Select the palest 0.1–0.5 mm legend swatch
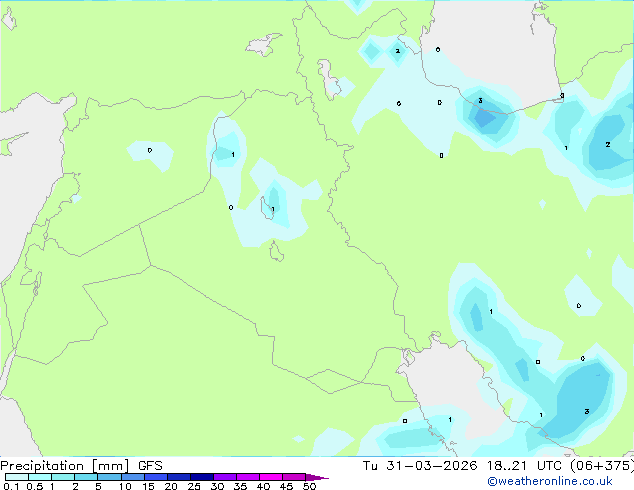Image resolution: width=634 pixels, height=490 pixels. 17,477
